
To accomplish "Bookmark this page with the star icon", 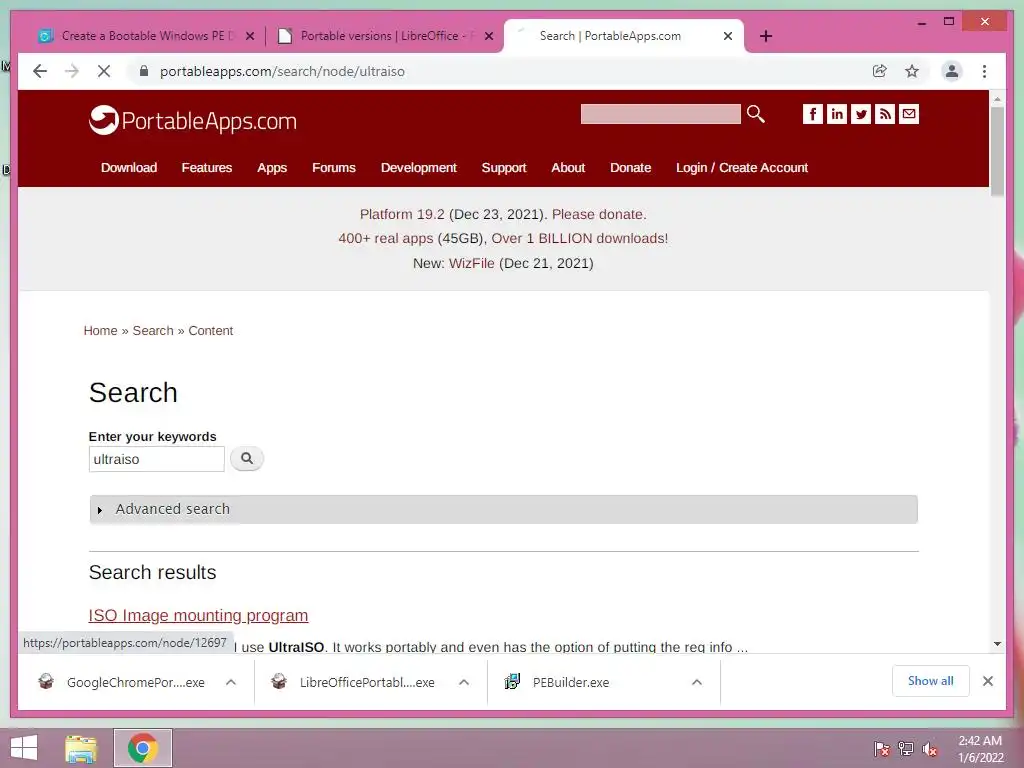I will (912, 71).
